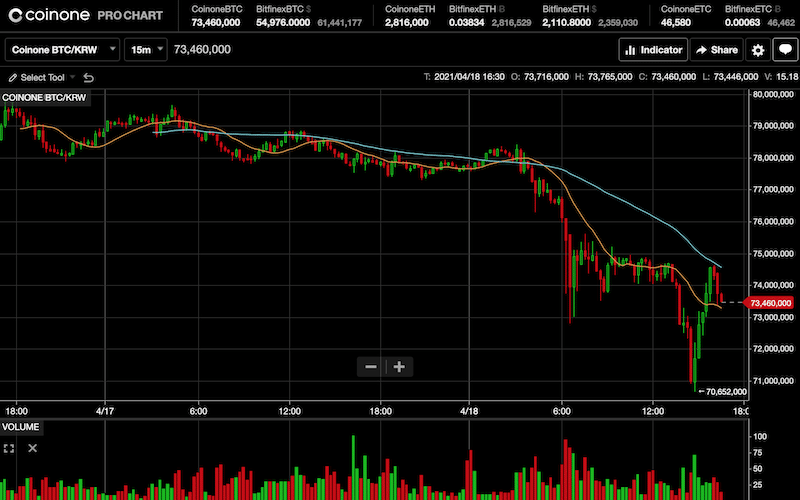
Task: Click the volume value V: 15.18
Action: pos(781,77)
